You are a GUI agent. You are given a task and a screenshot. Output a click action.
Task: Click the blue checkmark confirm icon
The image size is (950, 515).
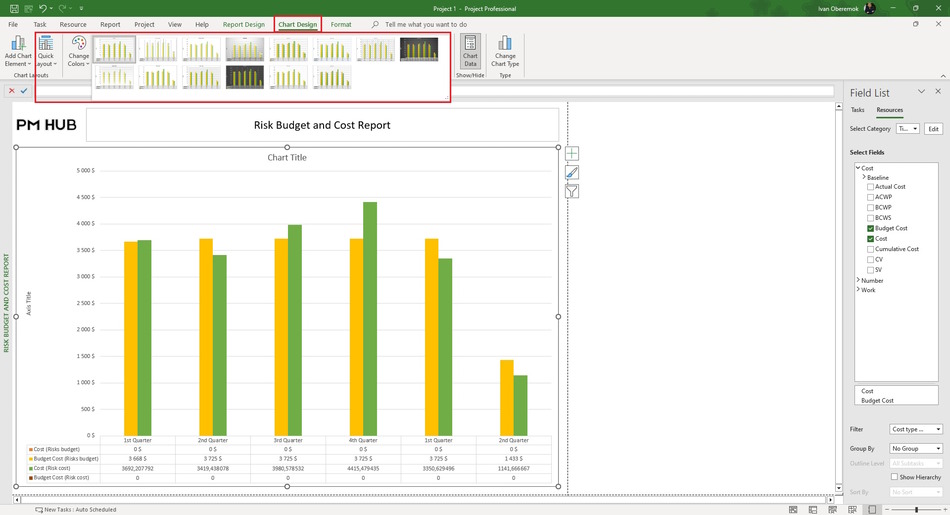coord(24,90)
